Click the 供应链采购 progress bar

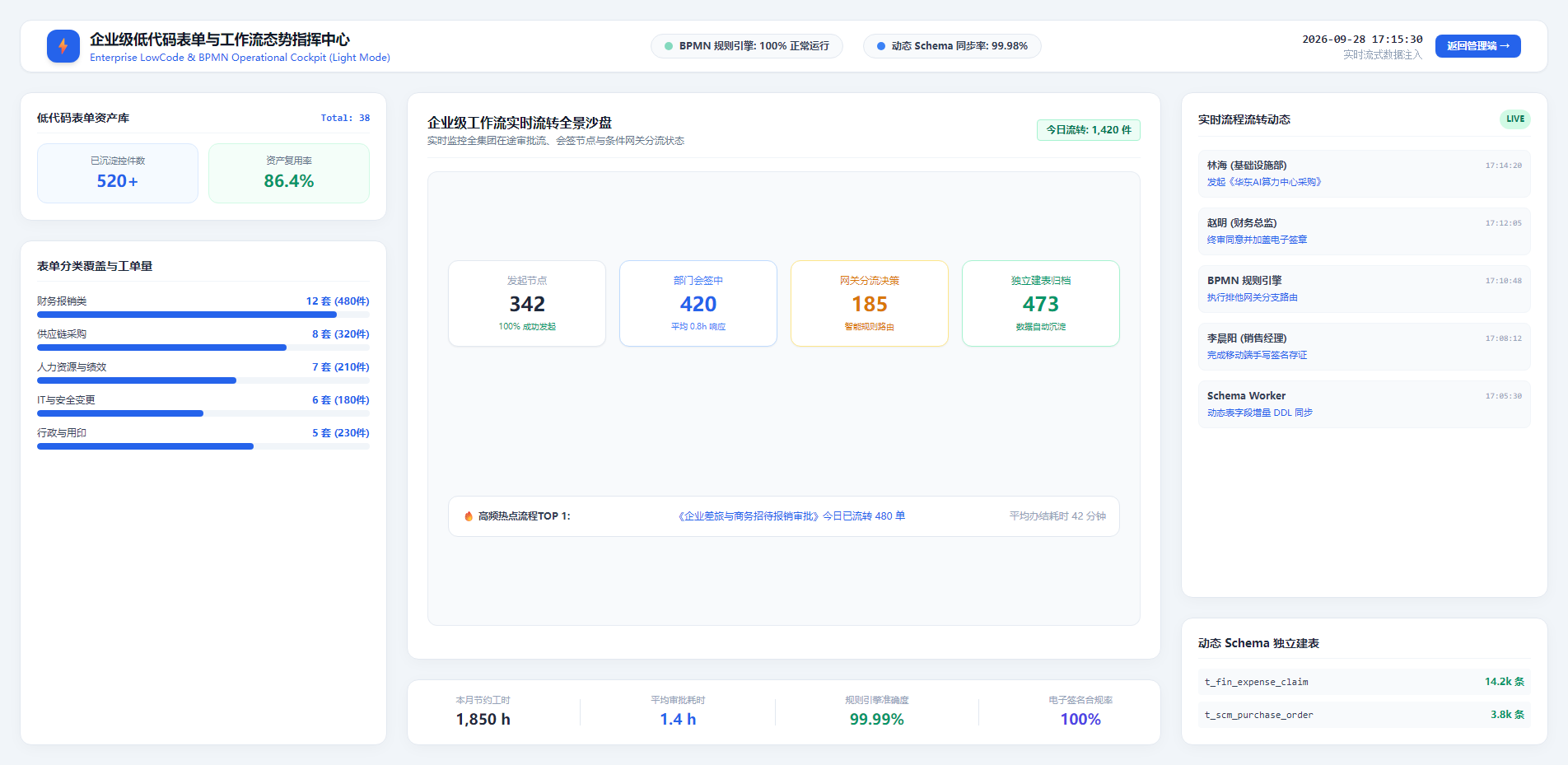point(203,348)
